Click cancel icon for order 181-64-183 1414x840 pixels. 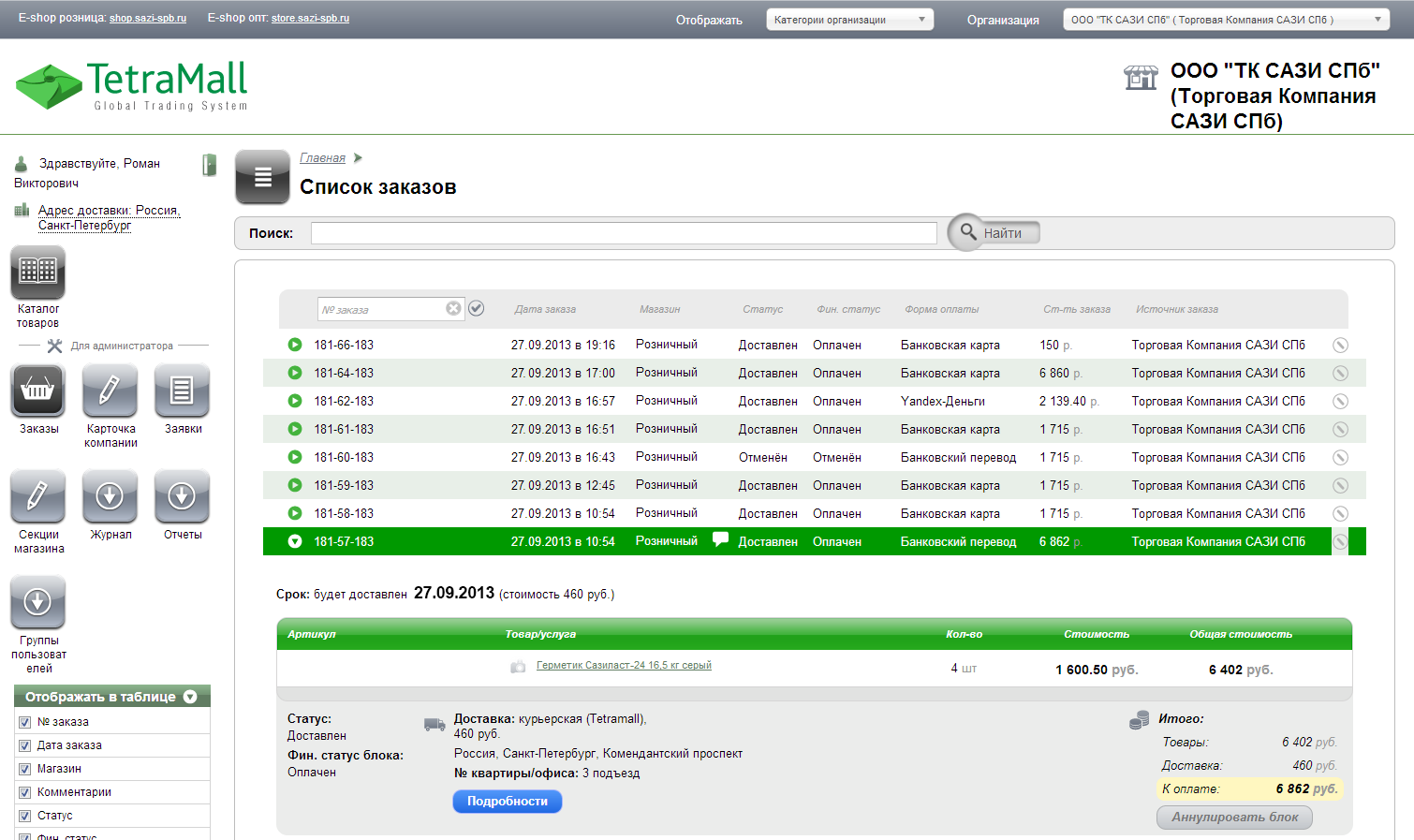(1340, 373)
